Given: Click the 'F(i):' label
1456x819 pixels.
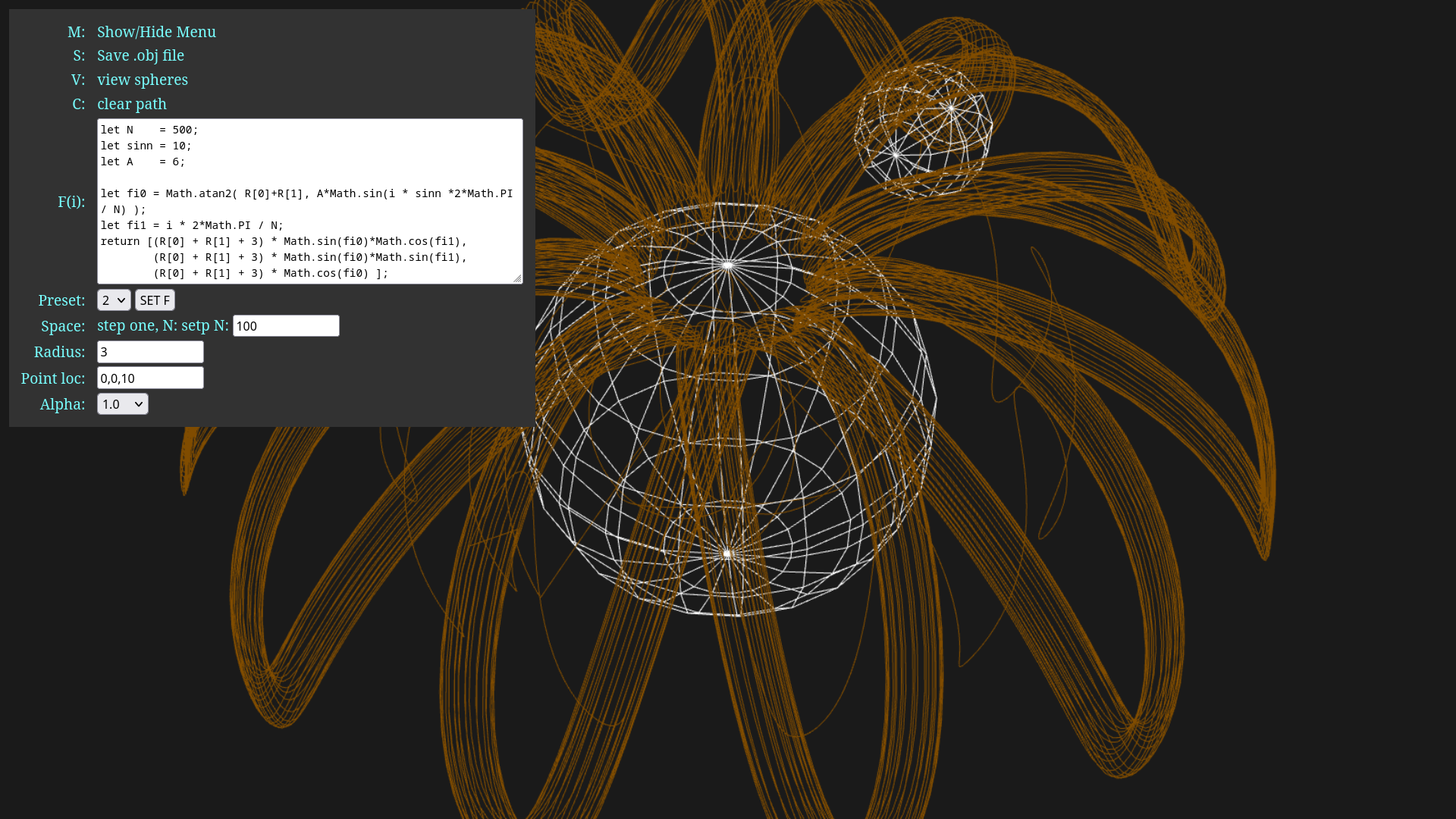Looking at the screenshot, I should [71, 202].
